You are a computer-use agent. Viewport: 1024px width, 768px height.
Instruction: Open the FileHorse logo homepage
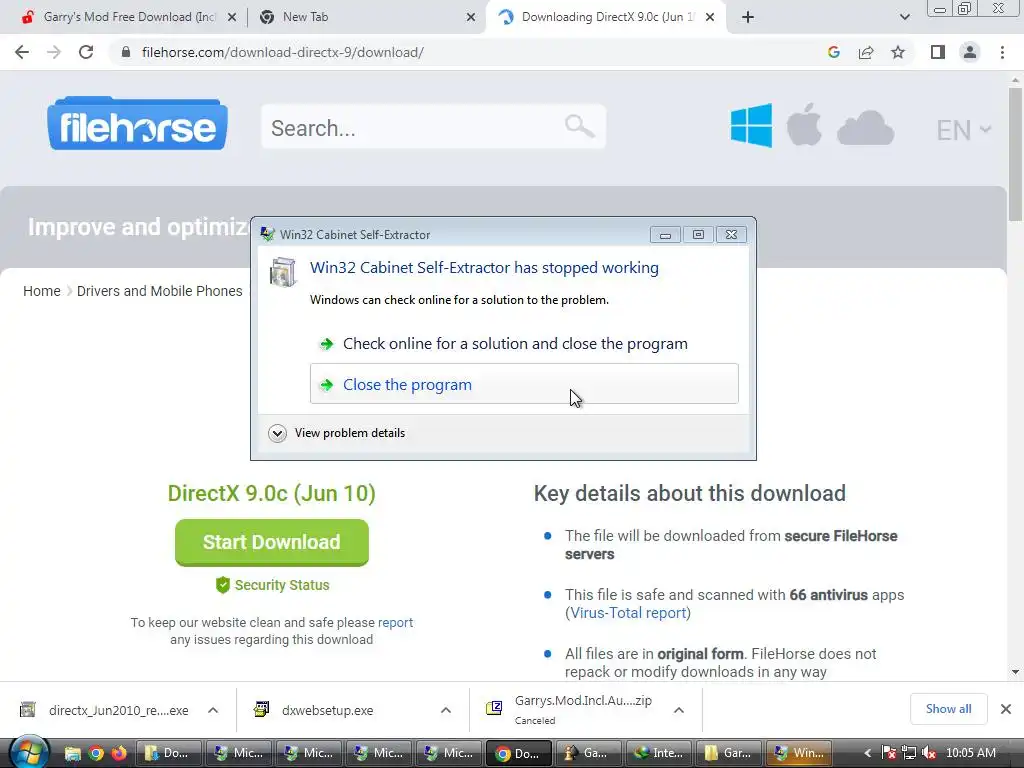pos(137,124)
